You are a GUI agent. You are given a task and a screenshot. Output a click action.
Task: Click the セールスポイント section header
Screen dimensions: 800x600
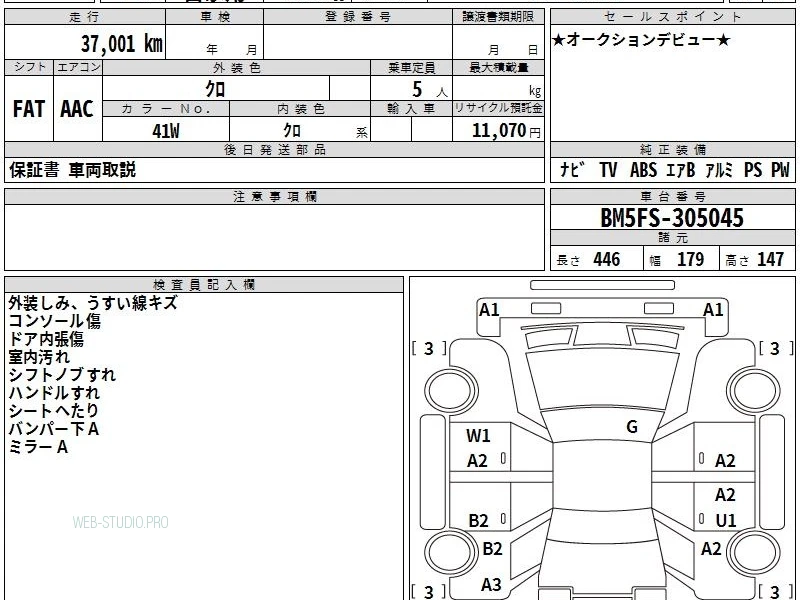tap(673, 17)
